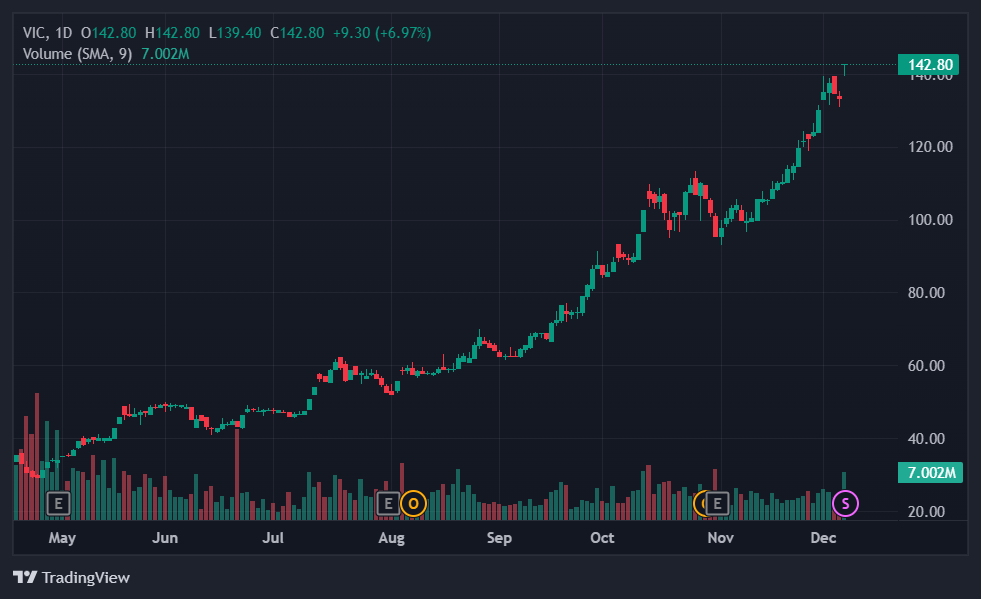This screenshot has height=599, width=981.
Task: Click the earnings E marker near August
Action: tap(387, 503)
